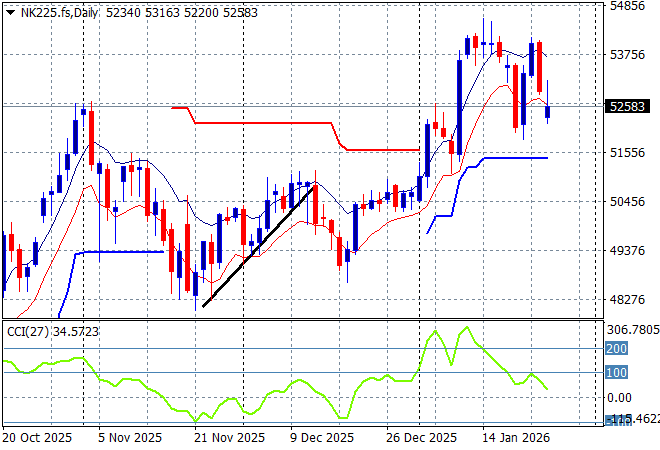The height and width of the screenshot is (450, 660).
Task: Click the 20 Oct 2025 date label
Action: (x=37, y=438)
